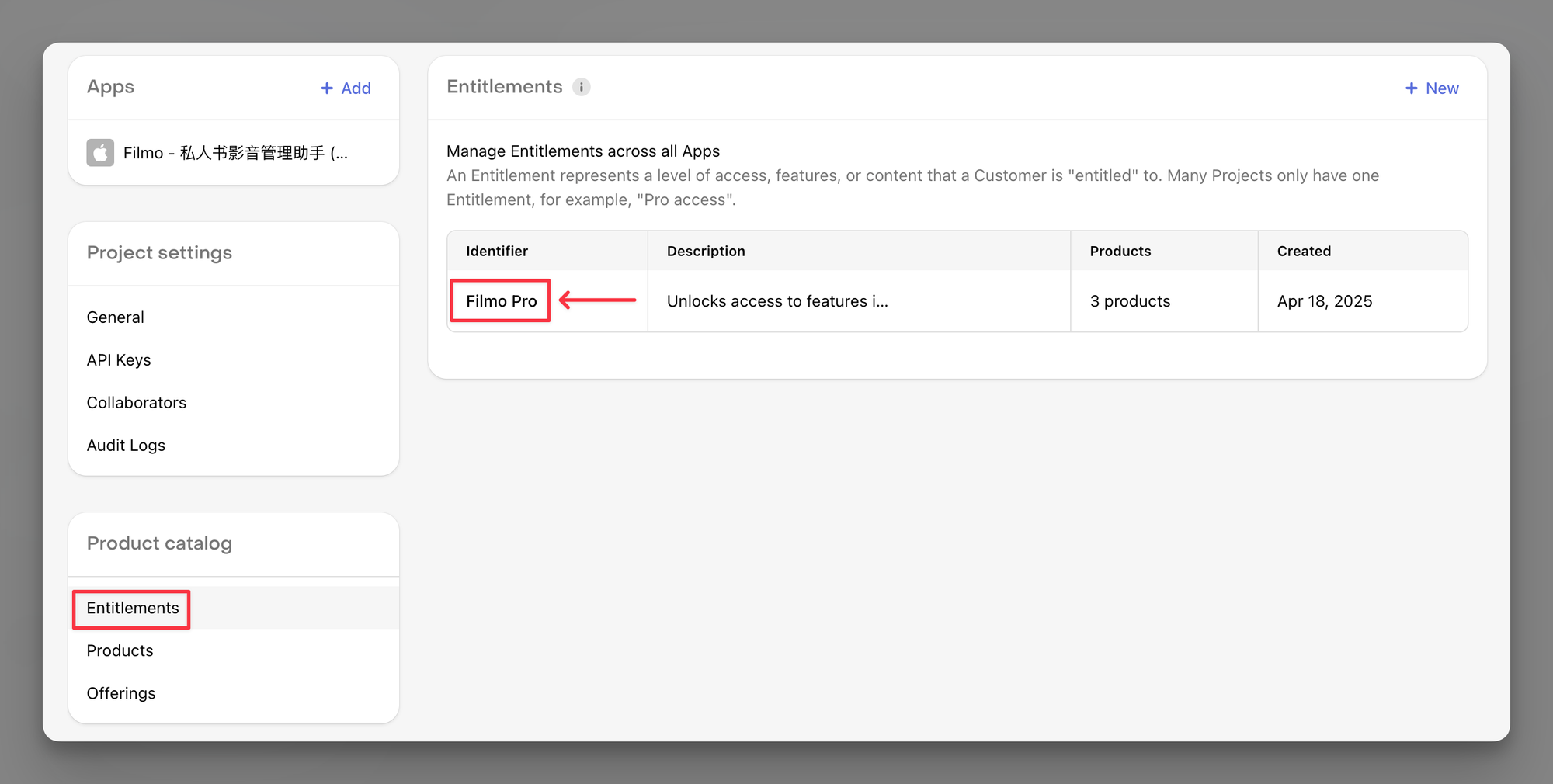This screenshot has height=784, width=1553.
Task: Click the '3 products' cell
Action: tap(1130, 301)
